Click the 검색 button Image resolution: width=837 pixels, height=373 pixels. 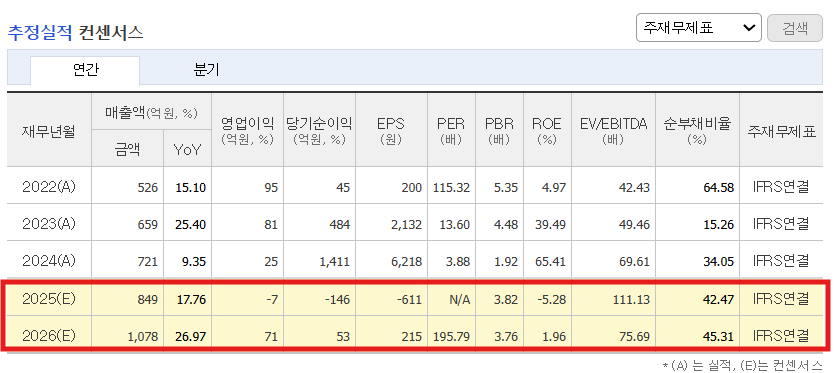(795, 28)
